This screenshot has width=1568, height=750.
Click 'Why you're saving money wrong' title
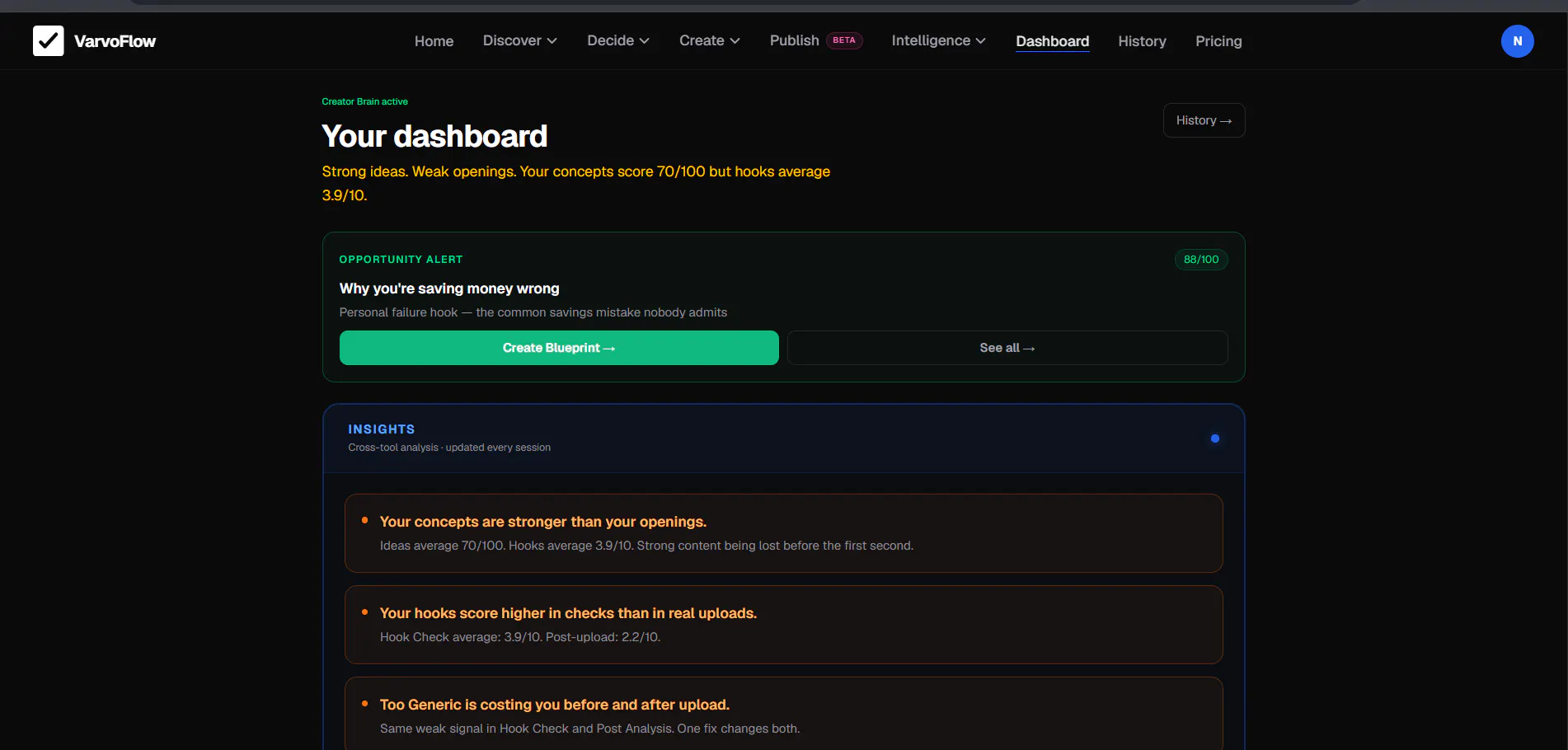coord(449,288)
